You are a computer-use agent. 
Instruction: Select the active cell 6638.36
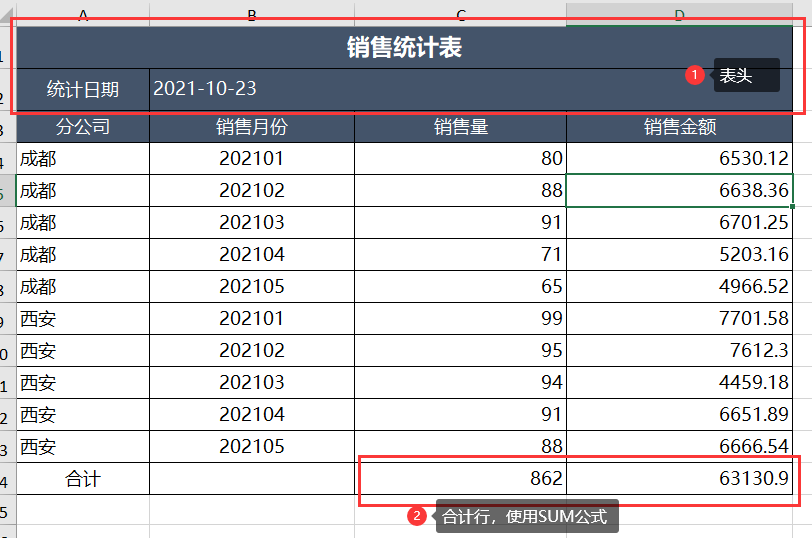click(679, 191)
